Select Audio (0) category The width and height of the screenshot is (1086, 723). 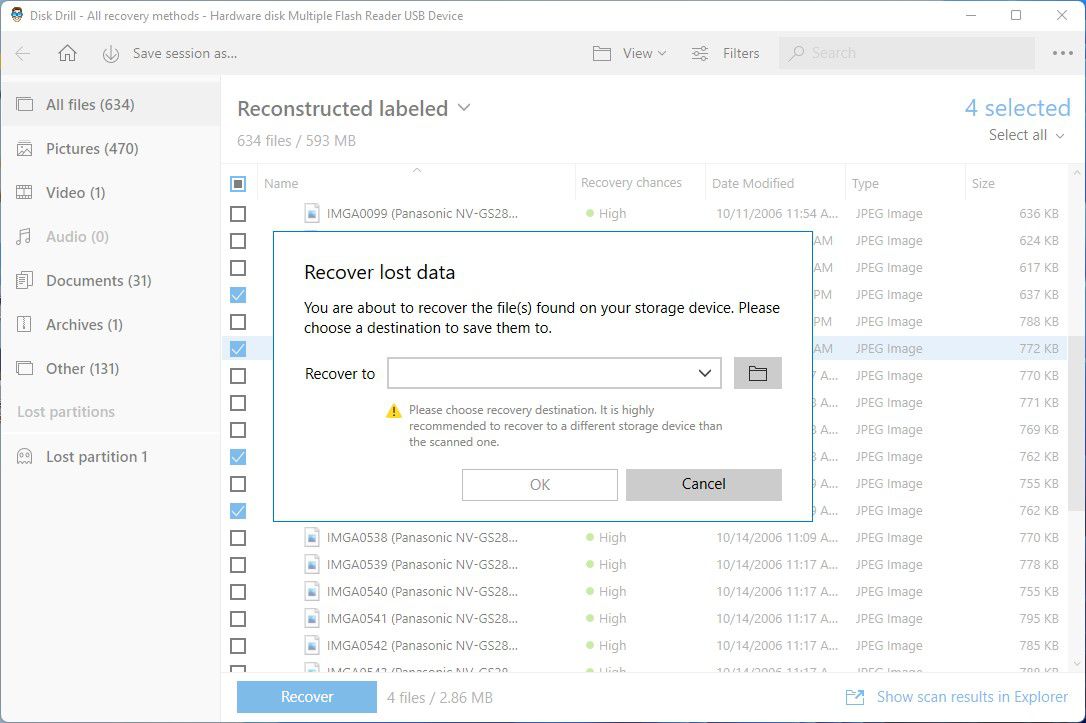111,237
